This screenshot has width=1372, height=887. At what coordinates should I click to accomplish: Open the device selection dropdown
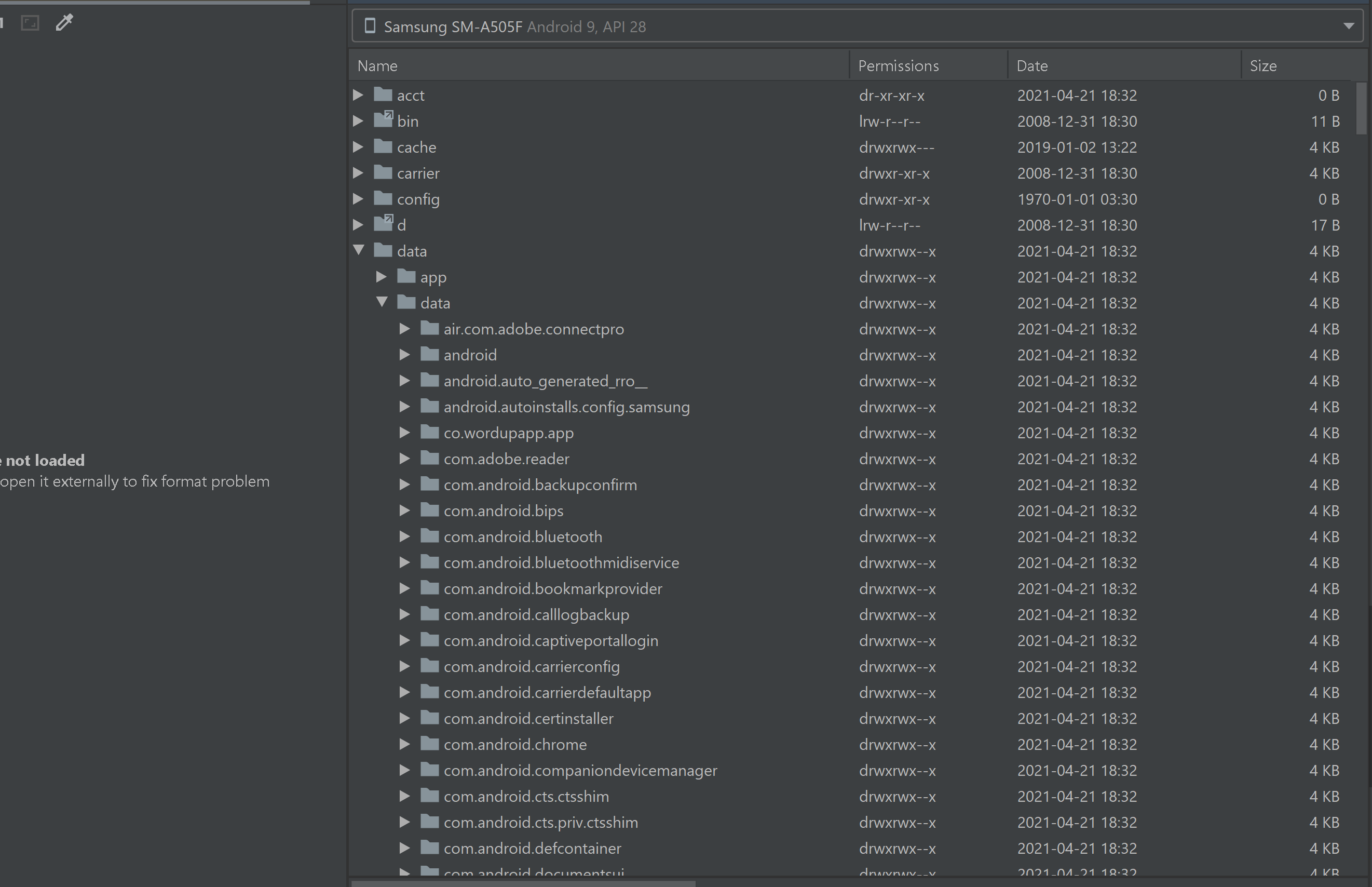[x=1349, y=26]
